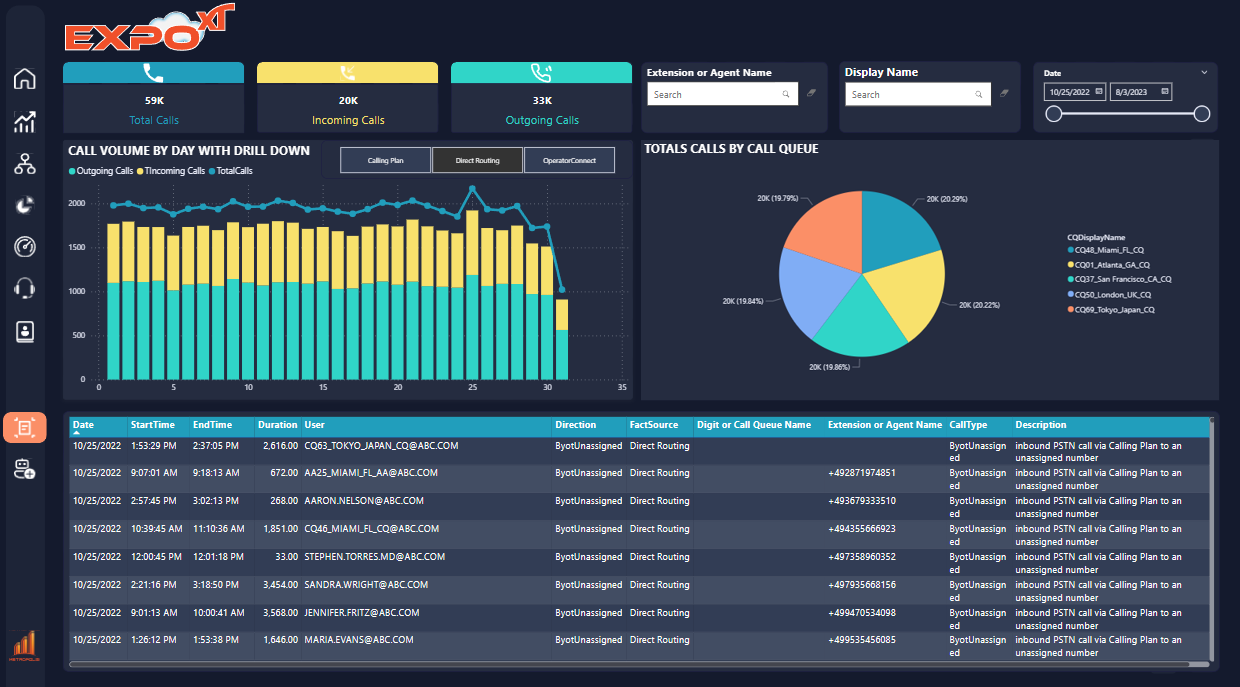Screen dimensions: 1240x687
Task: Open the trend chart page in sidebar
Action: pyautogui.click(x=25, y=122)
